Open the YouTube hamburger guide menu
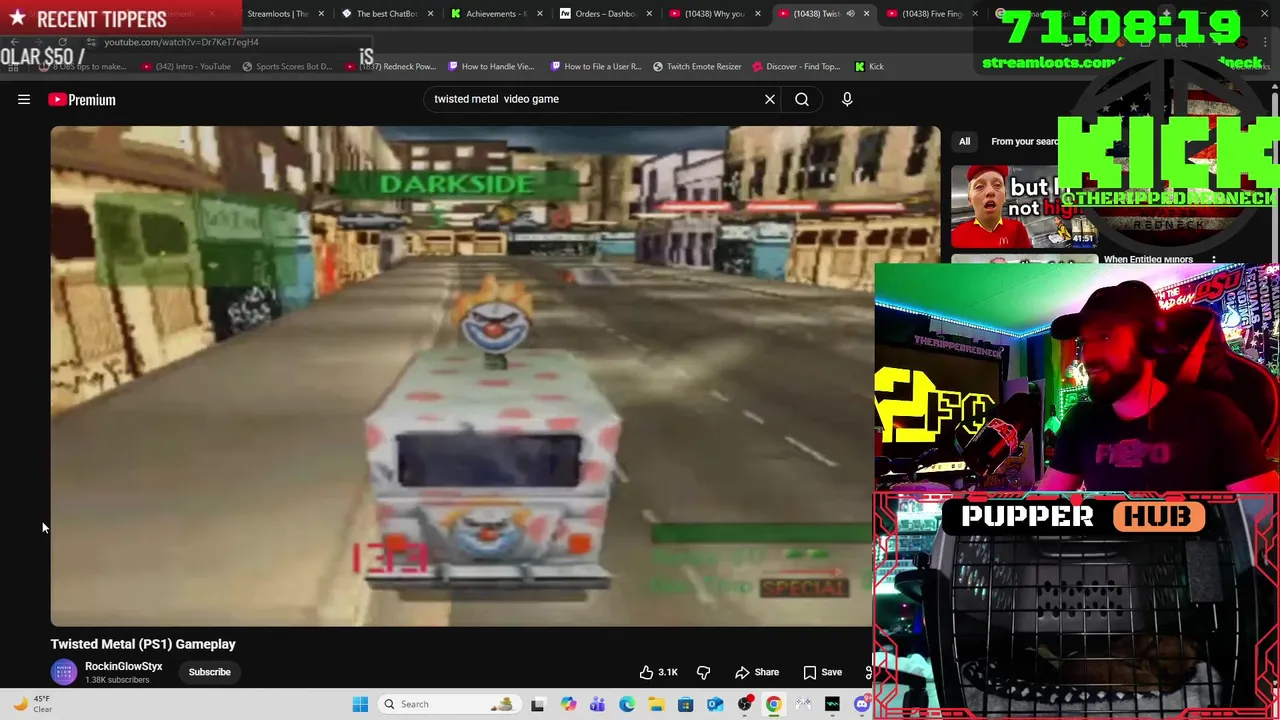1280x720 pixels. click(x=24, y=99)
